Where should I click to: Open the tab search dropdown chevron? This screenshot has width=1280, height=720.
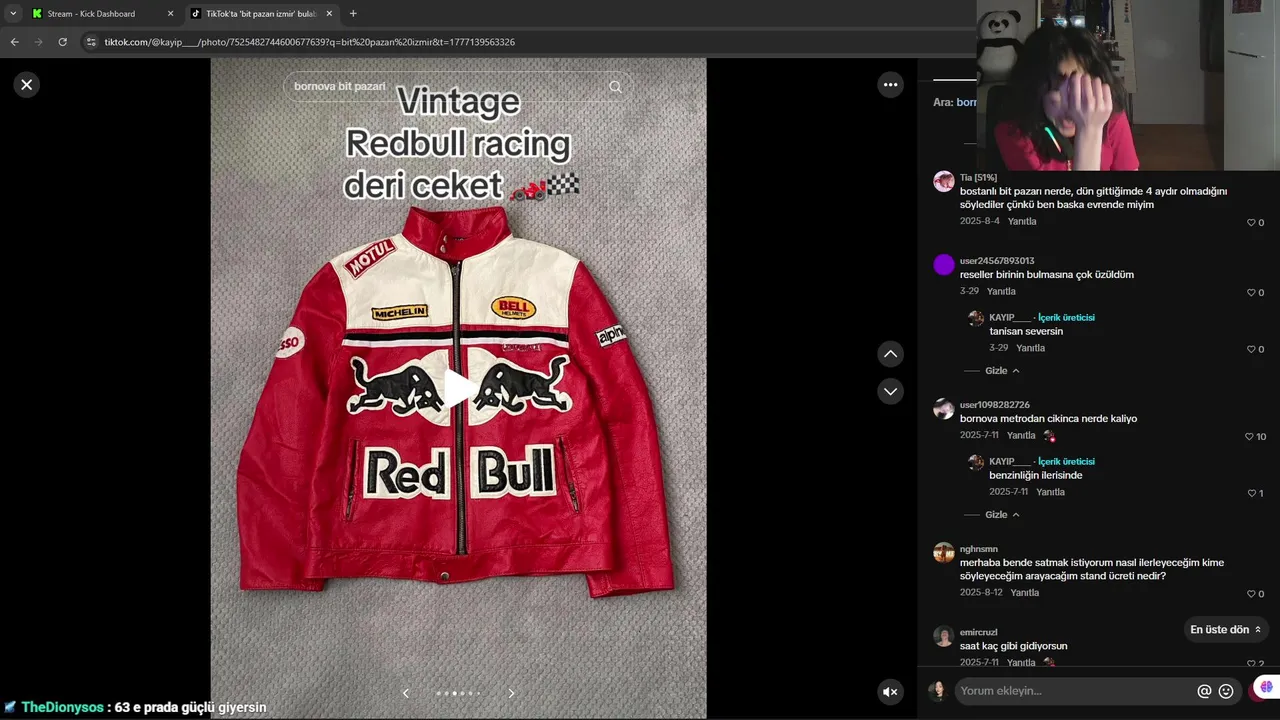coord(13,14)
